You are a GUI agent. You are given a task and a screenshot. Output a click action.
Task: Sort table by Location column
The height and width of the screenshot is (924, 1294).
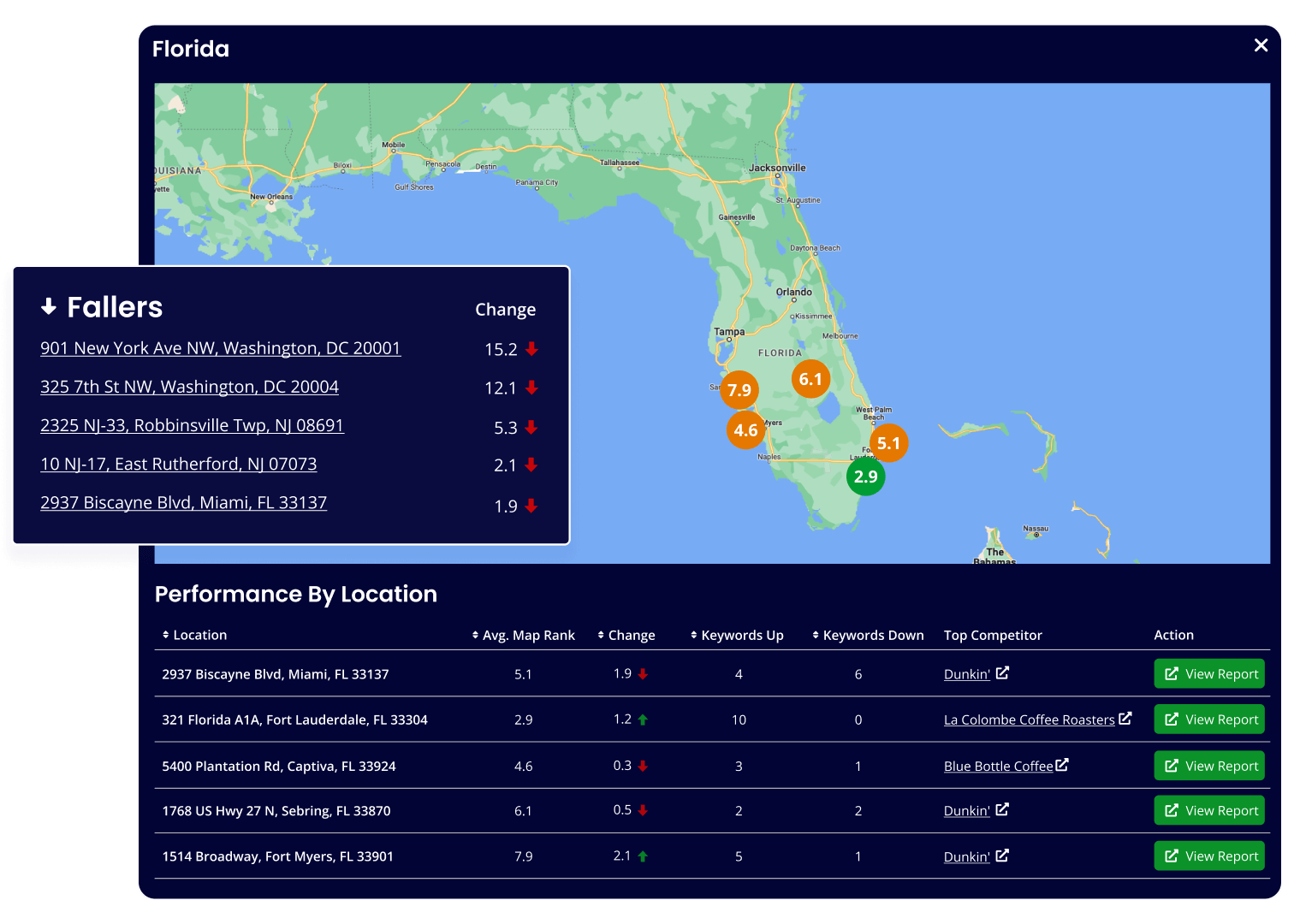pyautogui.click(x=195, y=635)
